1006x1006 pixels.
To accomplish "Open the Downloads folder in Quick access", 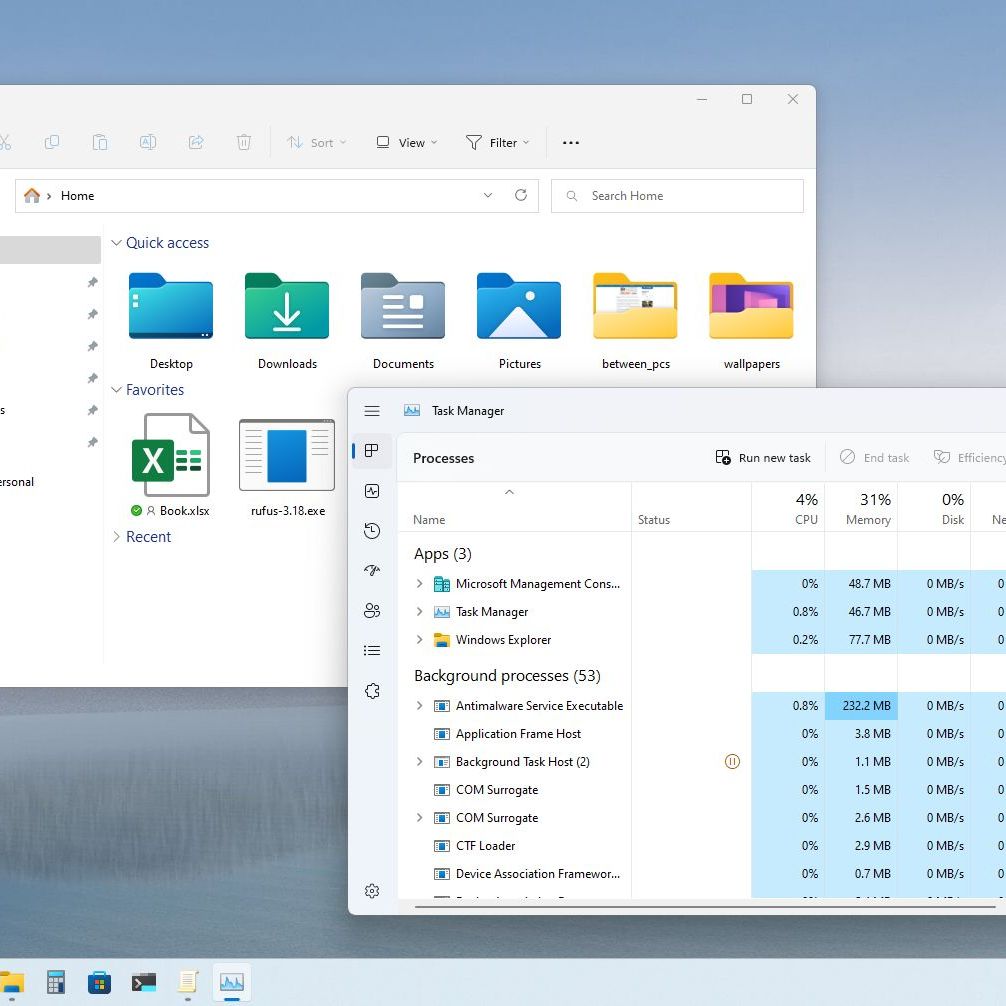I will [287, 321].
